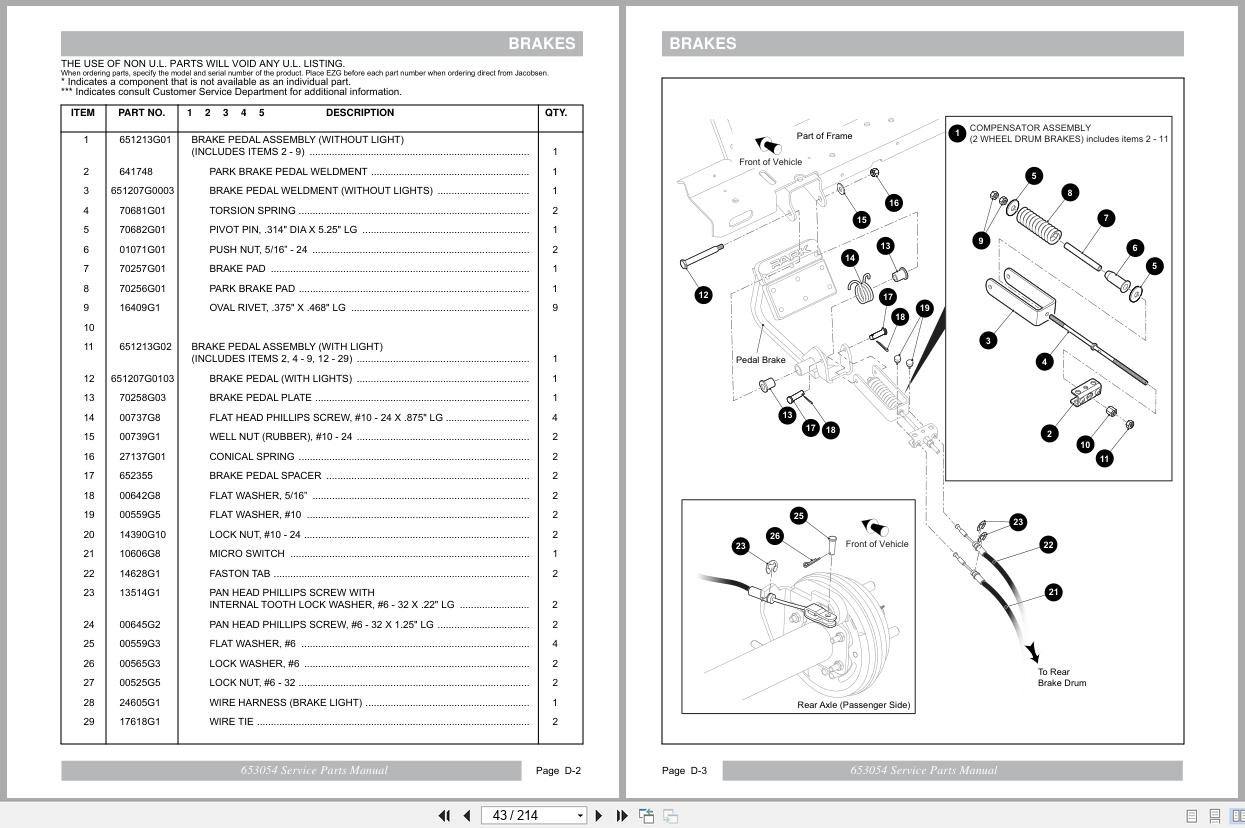Click callout 25 in the rear axle inset
This screenshot has height=828, width=1245.
tap(799, 516)
